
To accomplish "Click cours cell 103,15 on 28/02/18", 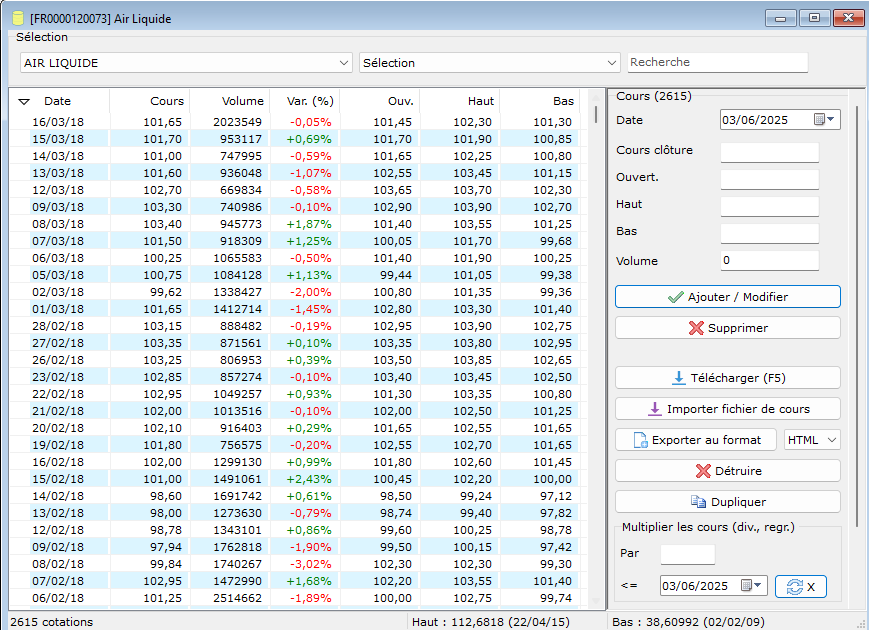I will (162, 326).
